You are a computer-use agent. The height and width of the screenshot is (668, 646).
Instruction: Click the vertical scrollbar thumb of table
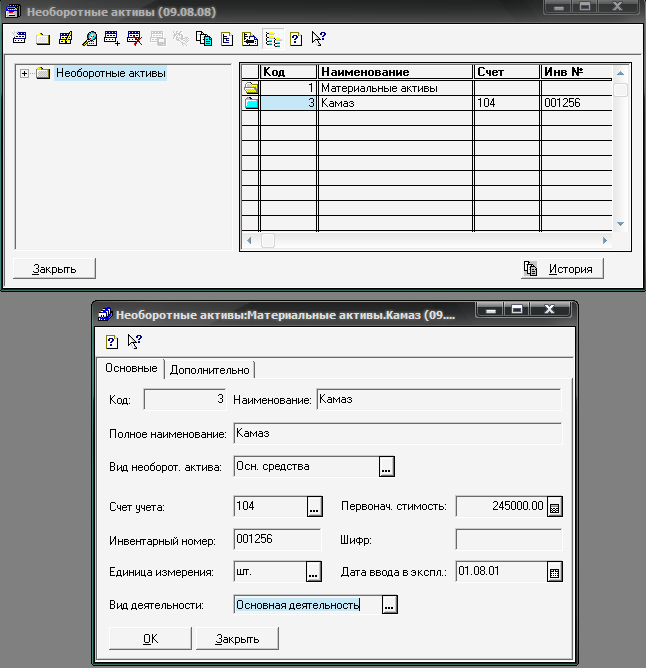(x=620, y=90)
